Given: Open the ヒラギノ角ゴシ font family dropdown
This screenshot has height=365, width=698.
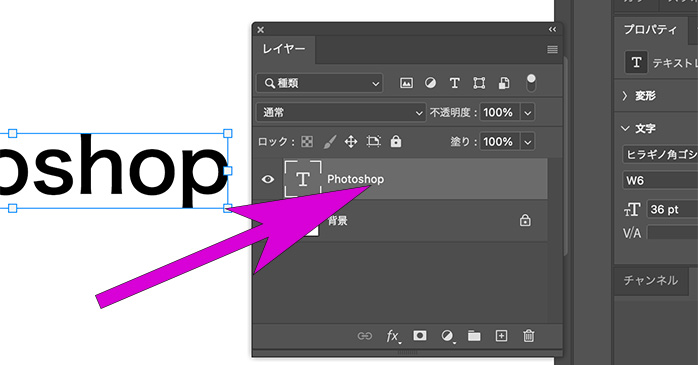Looking at the screenshot, I should click(660, 154).
